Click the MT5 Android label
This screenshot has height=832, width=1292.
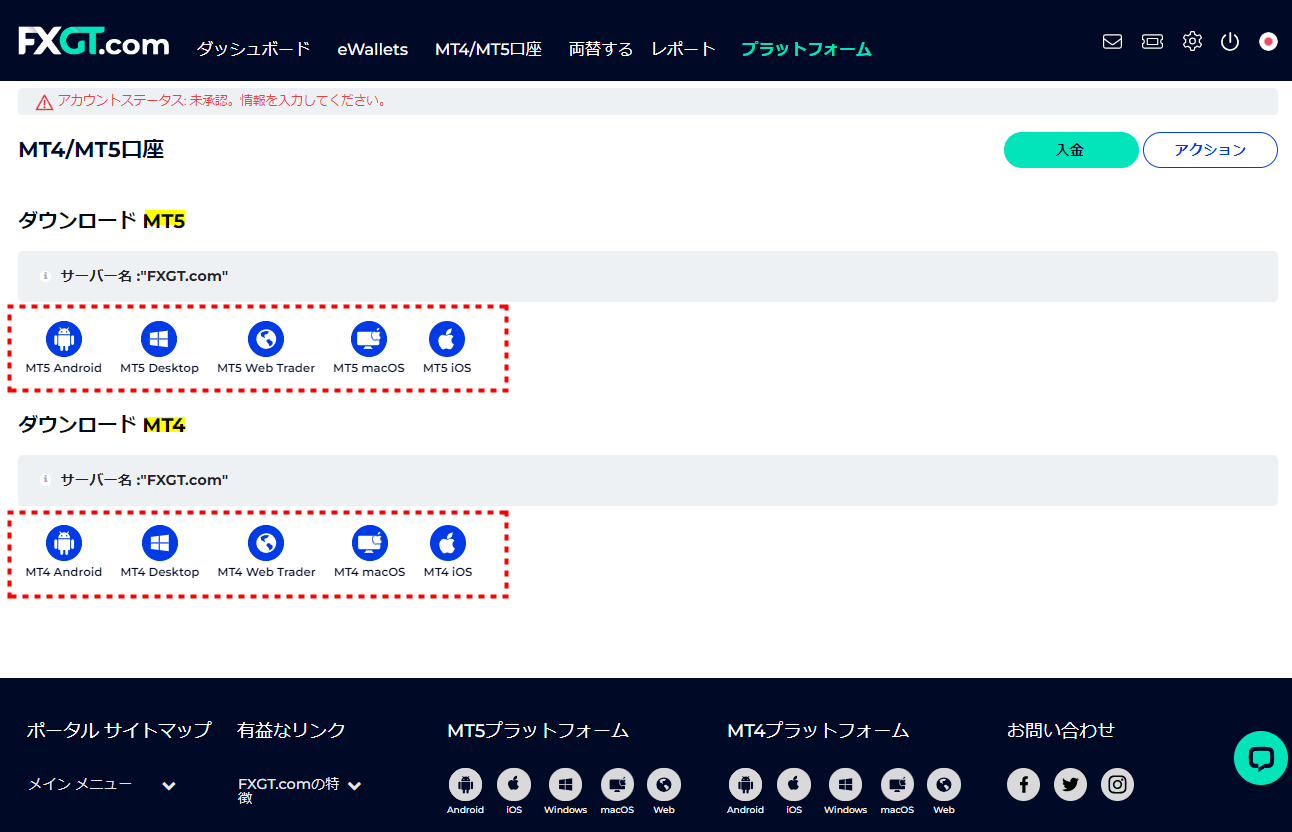pyautogui.click(x=64, y=368)
